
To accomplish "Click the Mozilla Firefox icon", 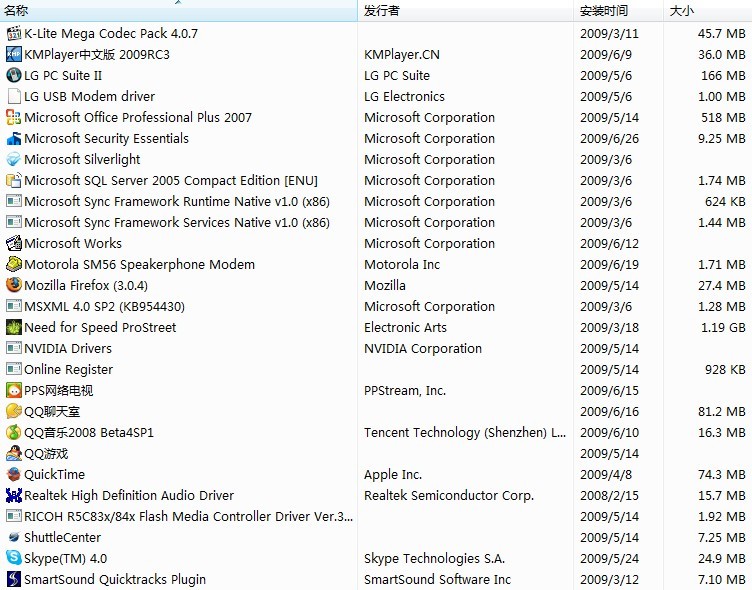I will point(14,285).
